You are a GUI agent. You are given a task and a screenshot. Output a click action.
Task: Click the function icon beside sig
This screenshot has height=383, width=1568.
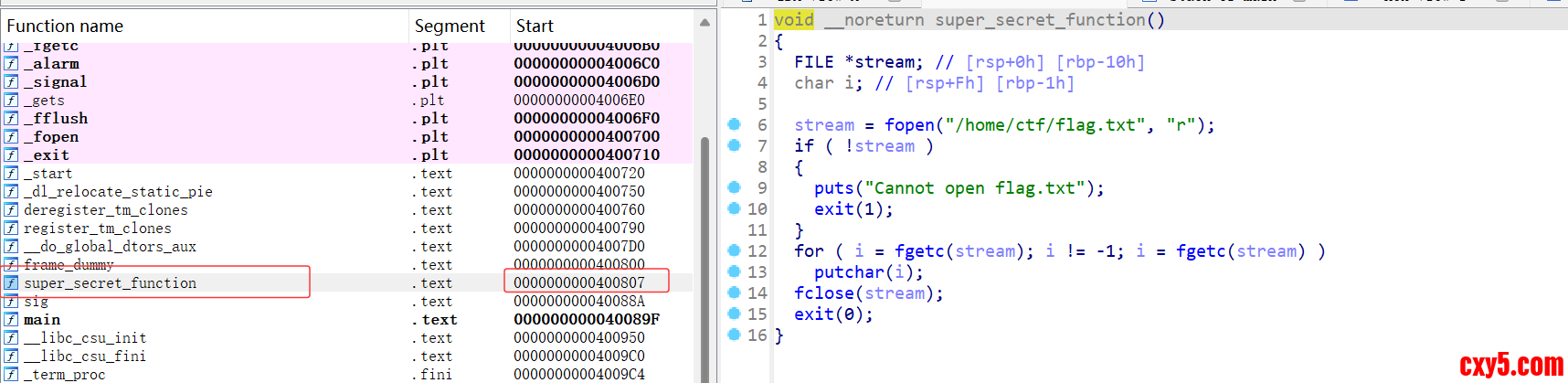[11, 302]
